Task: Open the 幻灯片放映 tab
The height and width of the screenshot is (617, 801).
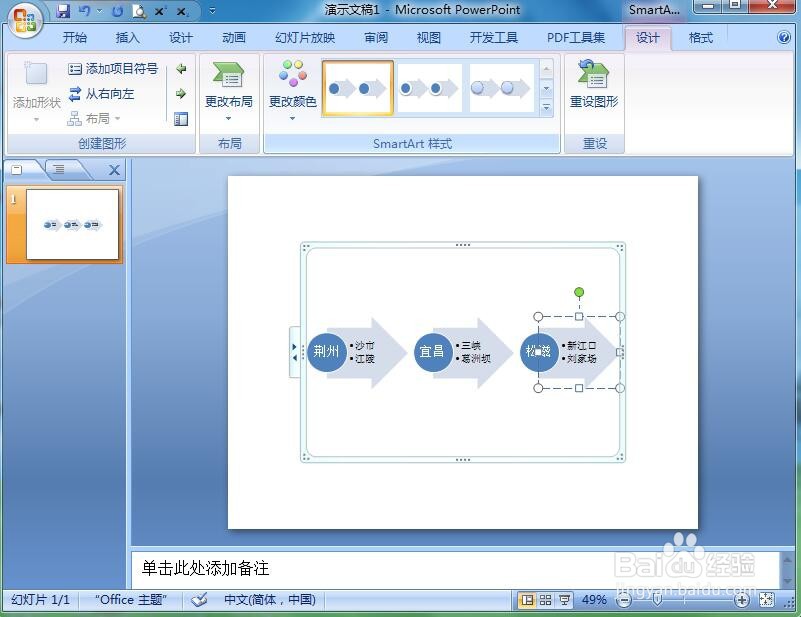Action: 305,37
